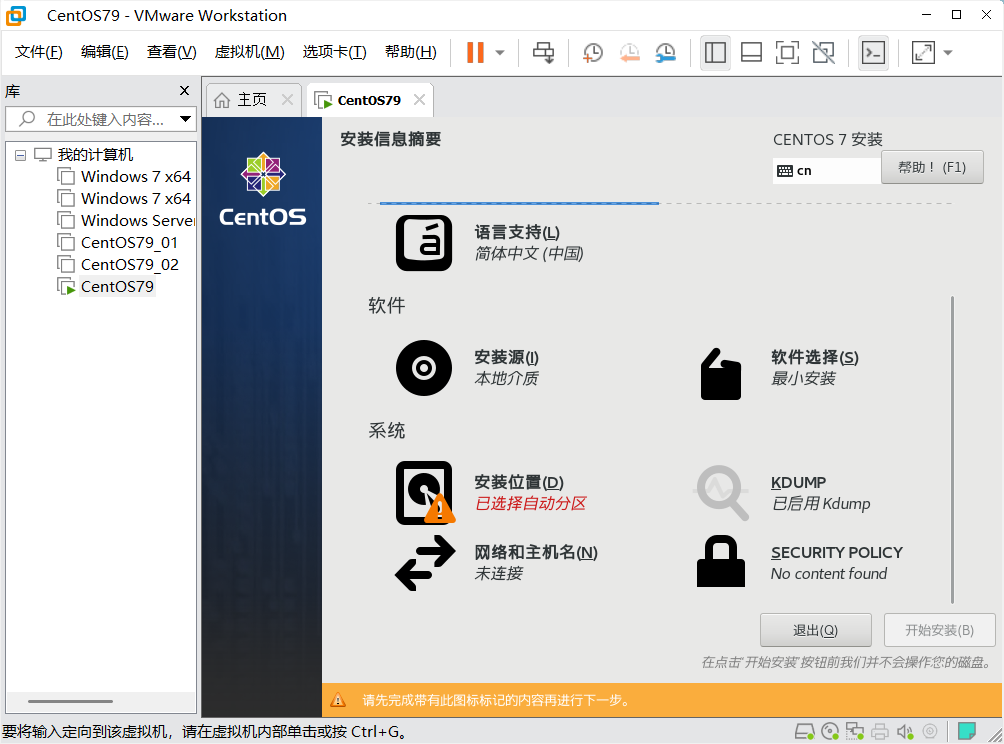Click the cn keyboard layout indicator
Image resolution: width=1004 pixels, height=744 pixels.
(826, 171)
